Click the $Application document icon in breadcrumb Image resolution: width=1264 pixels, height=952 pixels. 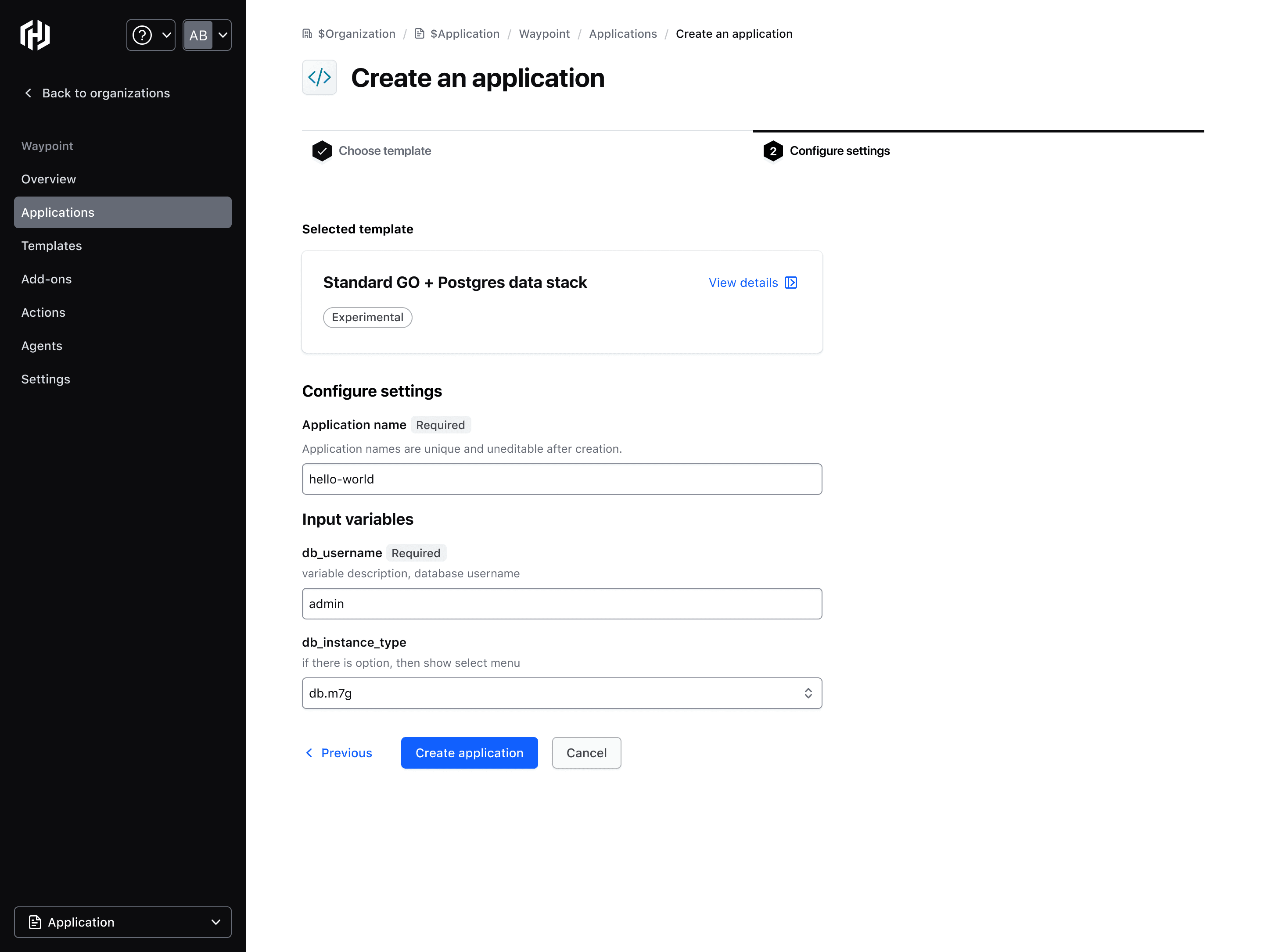pos(420,34)
